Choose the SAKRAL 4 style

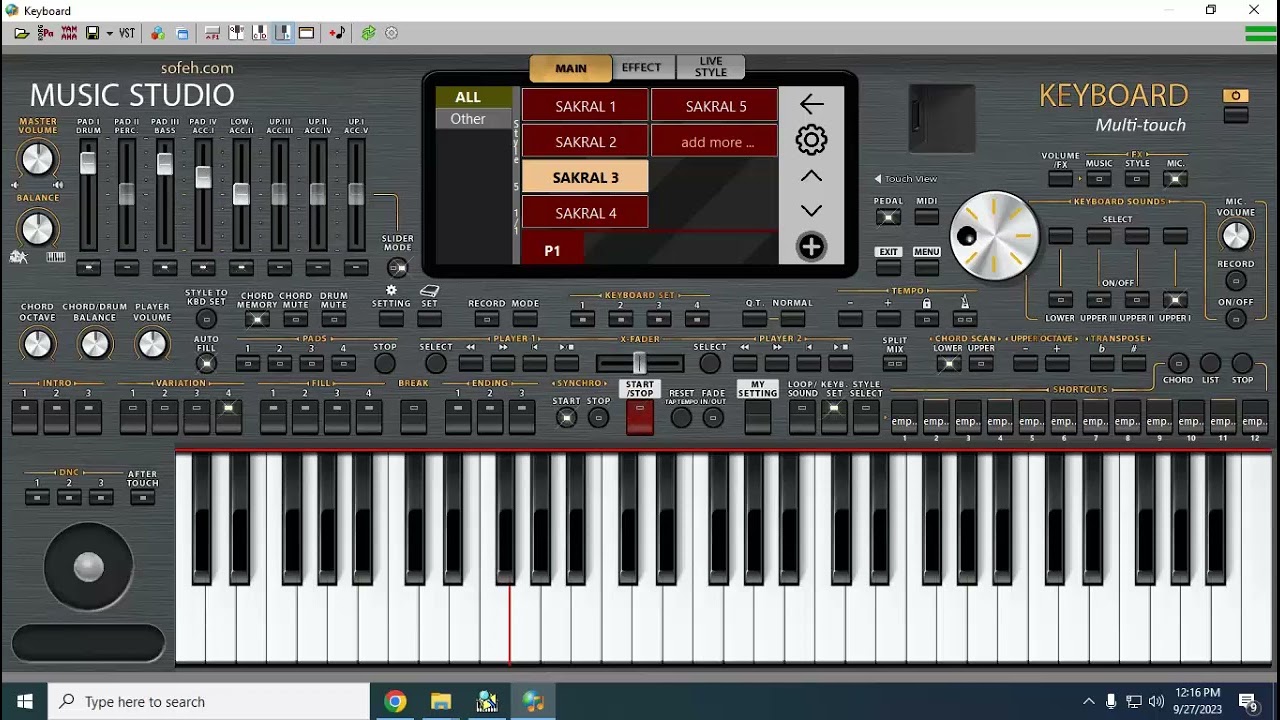click(585, 213)
